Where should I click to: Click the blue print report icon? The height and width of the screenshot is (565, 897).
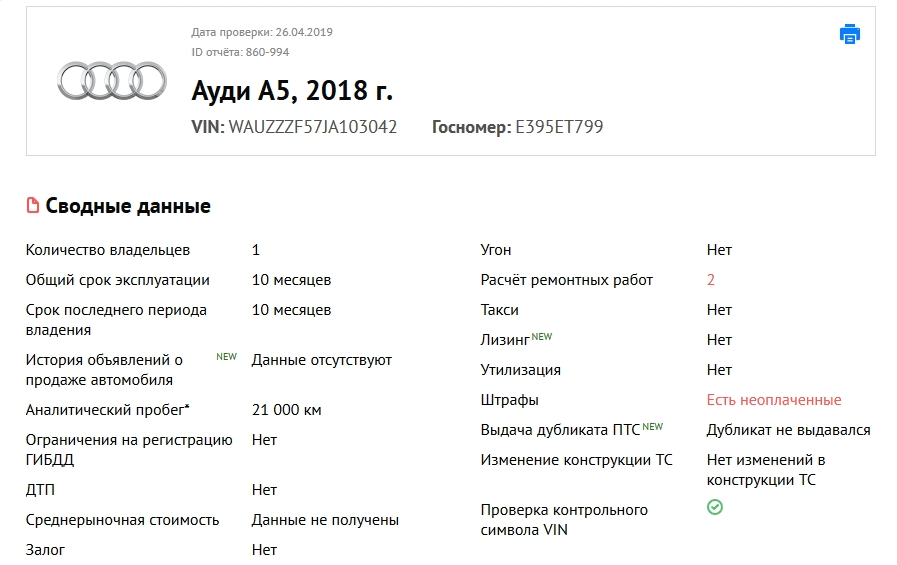(x=850, y=34)
